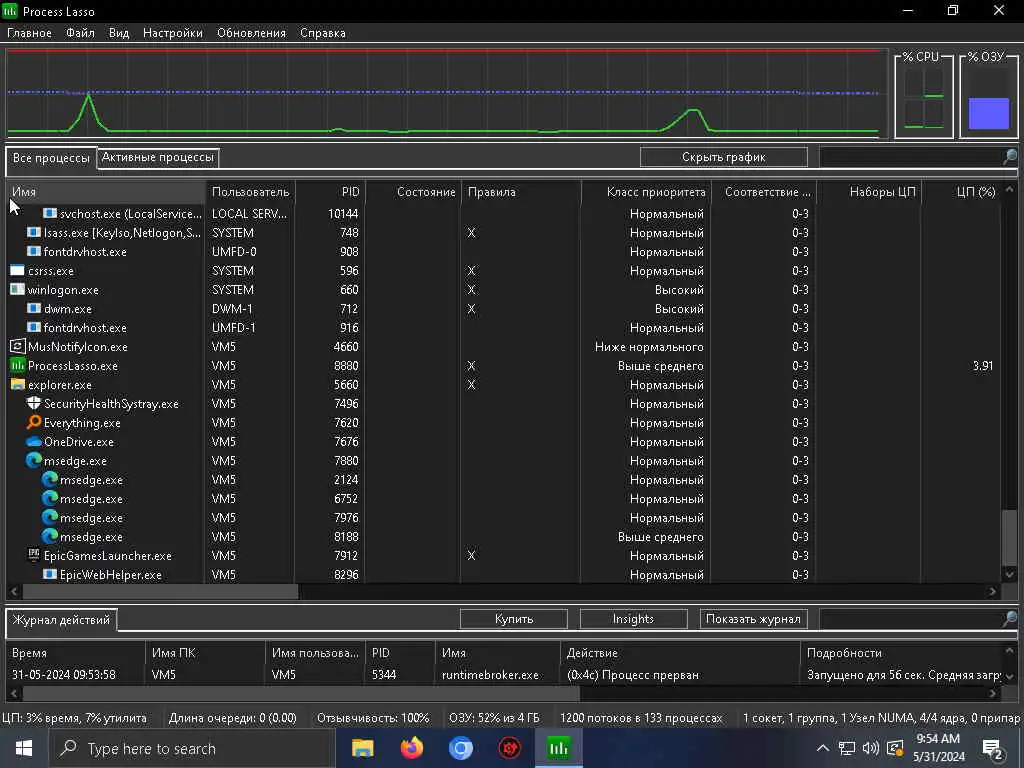
Task: Click the log search input field
Action: click(911, 618)
